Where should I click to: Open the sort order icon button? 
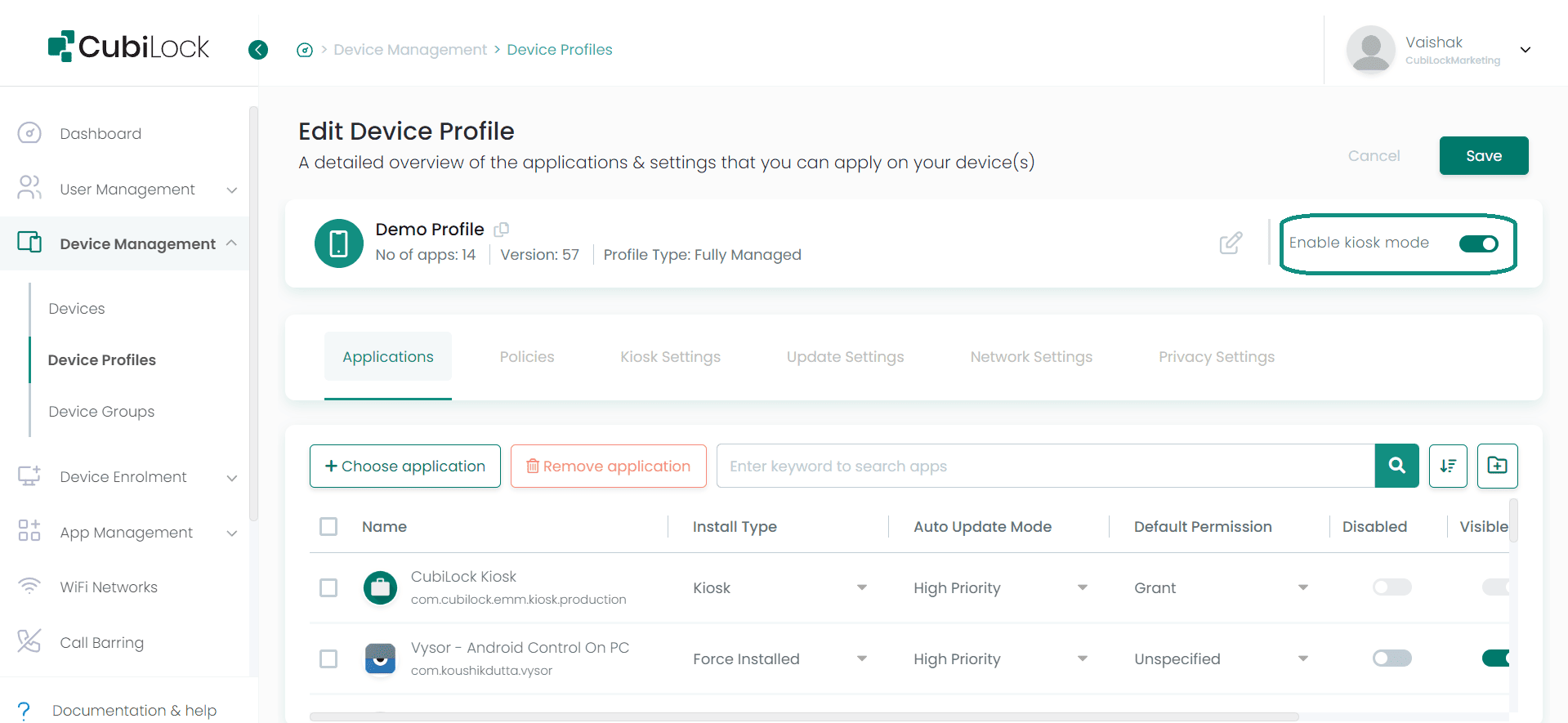click(x=1448, y=466)
